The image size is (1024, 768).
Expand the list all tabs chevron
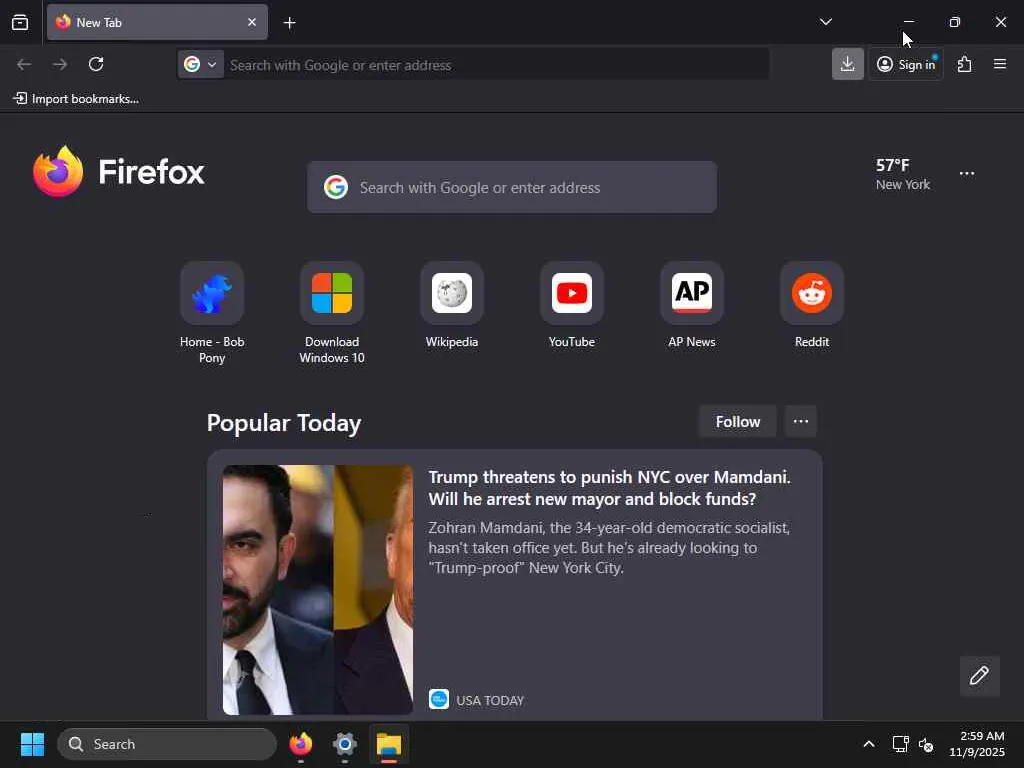tap(825, 22)
